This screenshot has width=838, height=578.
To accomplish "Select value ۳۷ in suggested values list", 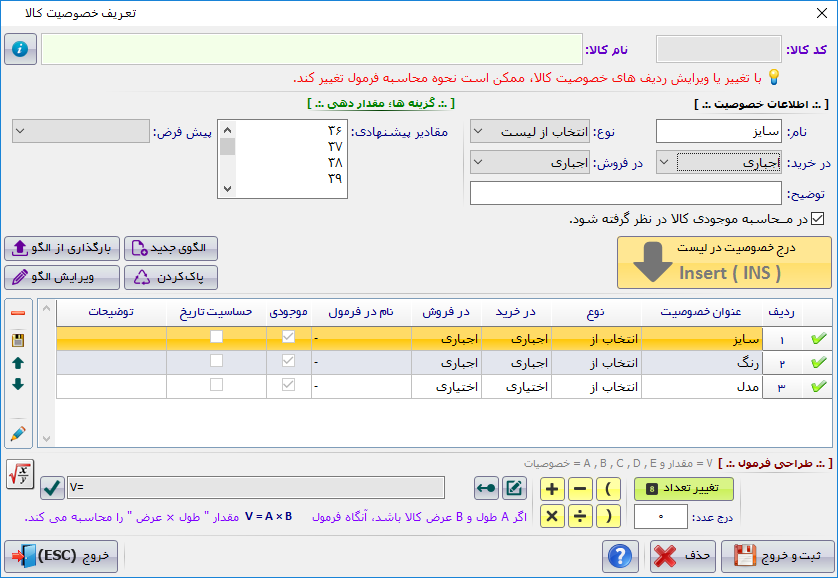I will pyautogui.click(x=335, y=146).
